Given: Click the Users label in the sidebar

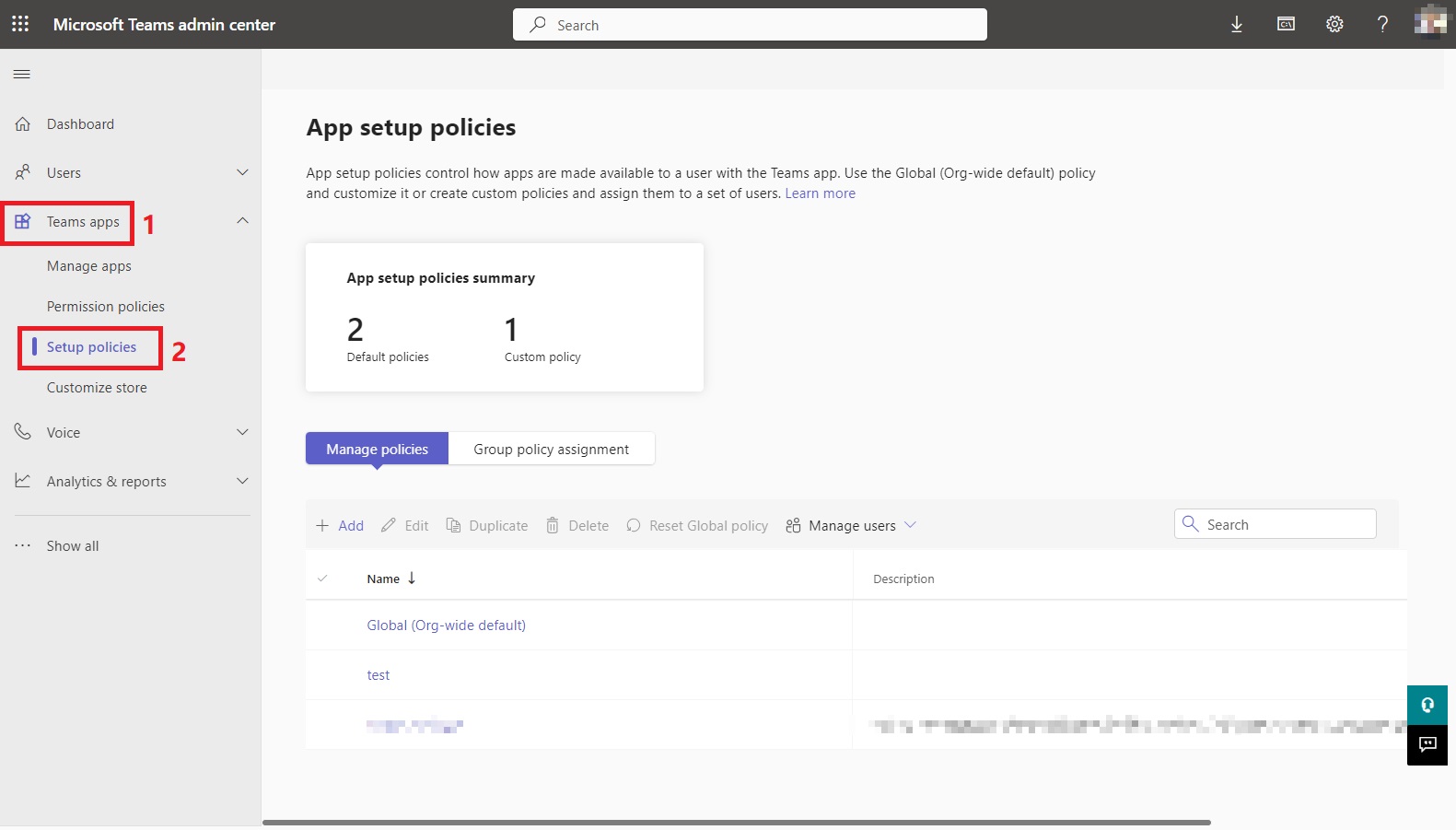Looking at the screenshot, I should click(64, 172).
